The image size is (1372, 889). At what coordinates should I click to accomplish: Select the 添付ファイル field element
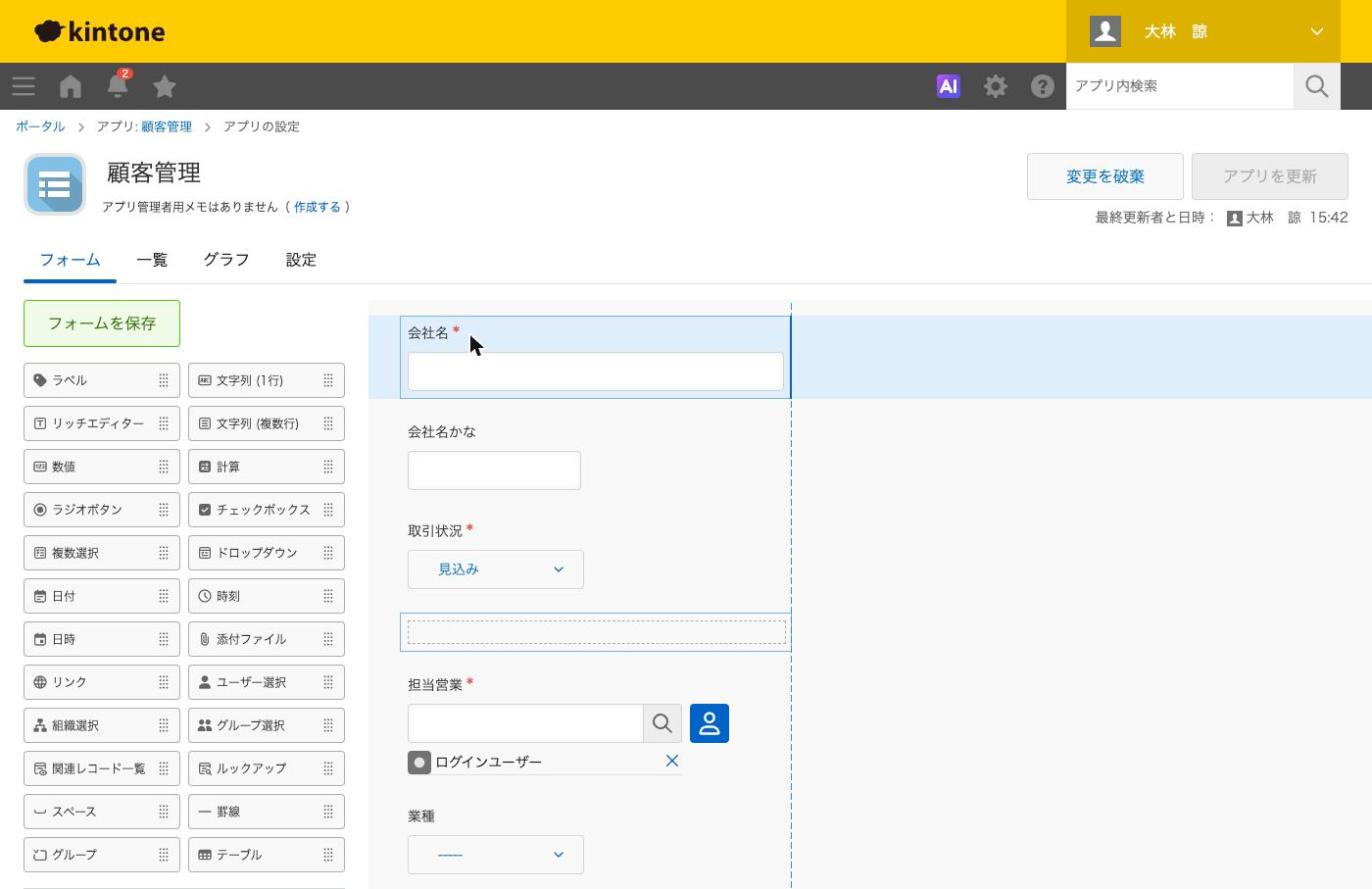tap(266, 638)
